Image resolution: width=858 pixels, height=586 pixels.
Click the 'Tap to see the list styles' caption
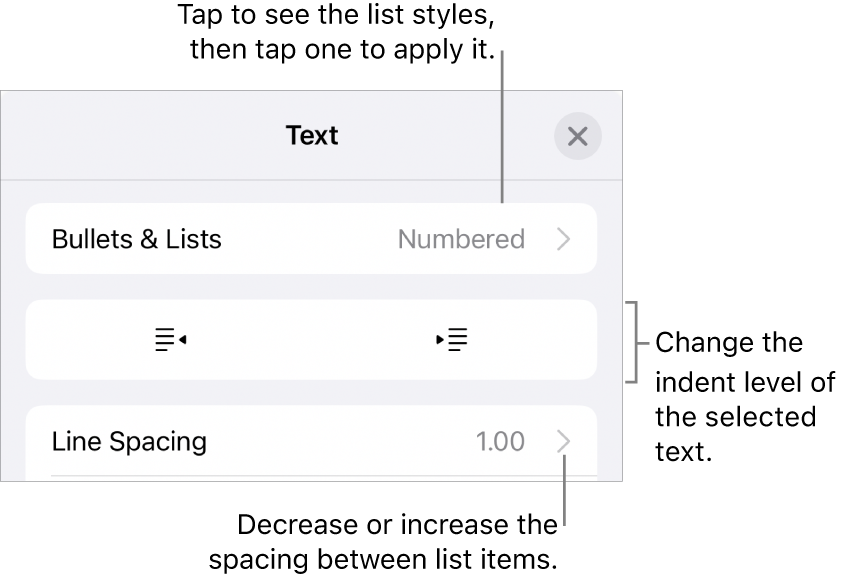pos(337,33)
